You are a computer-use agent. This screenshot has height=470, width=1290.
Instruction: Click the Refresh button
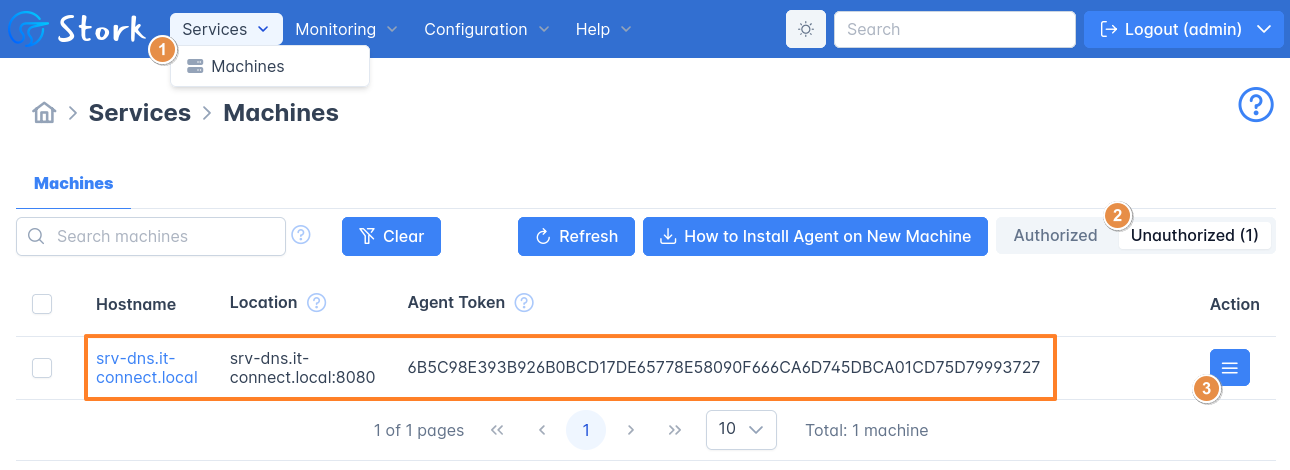pyautogui.click(x=576, y=236)
